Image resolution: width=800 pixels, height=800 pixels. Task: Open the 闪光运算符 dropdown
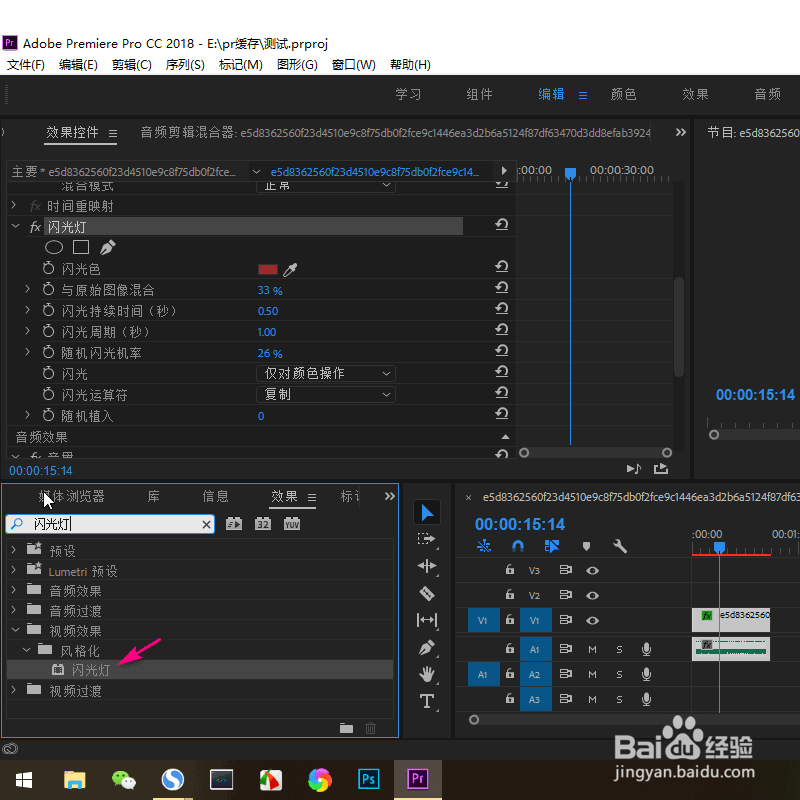(326, 394)
